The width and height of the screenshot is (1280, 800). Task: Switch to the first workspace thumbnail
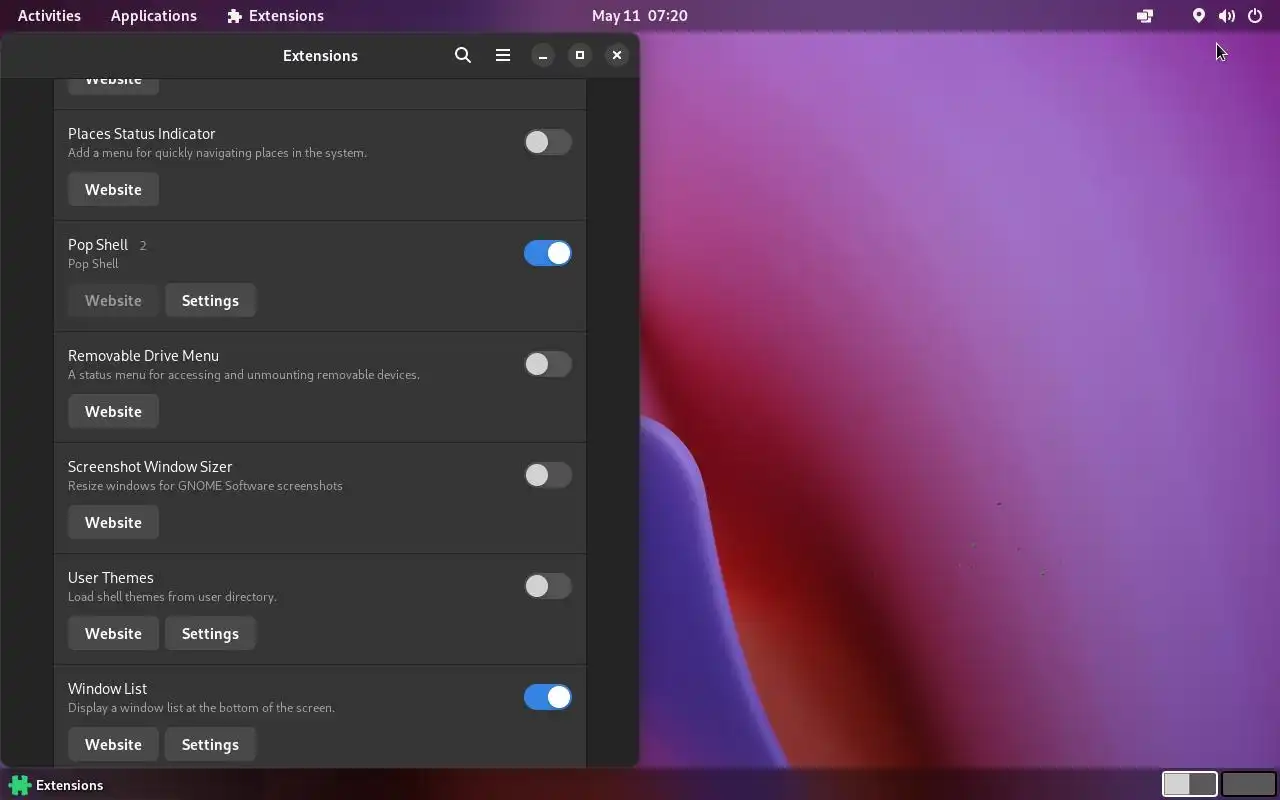1189,784
